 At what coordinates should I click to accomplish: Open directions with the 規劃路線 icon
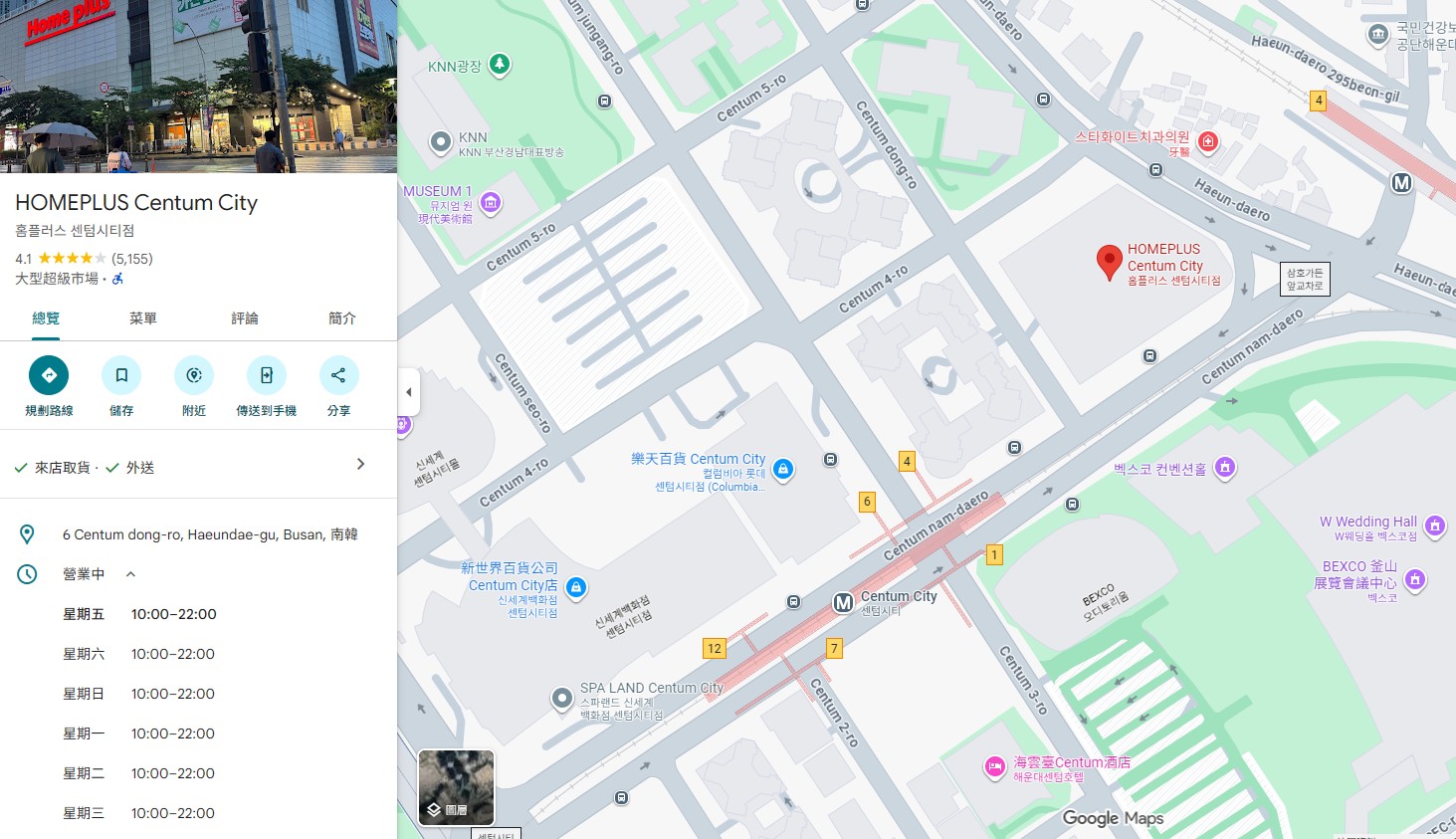[x=48, y=375]
